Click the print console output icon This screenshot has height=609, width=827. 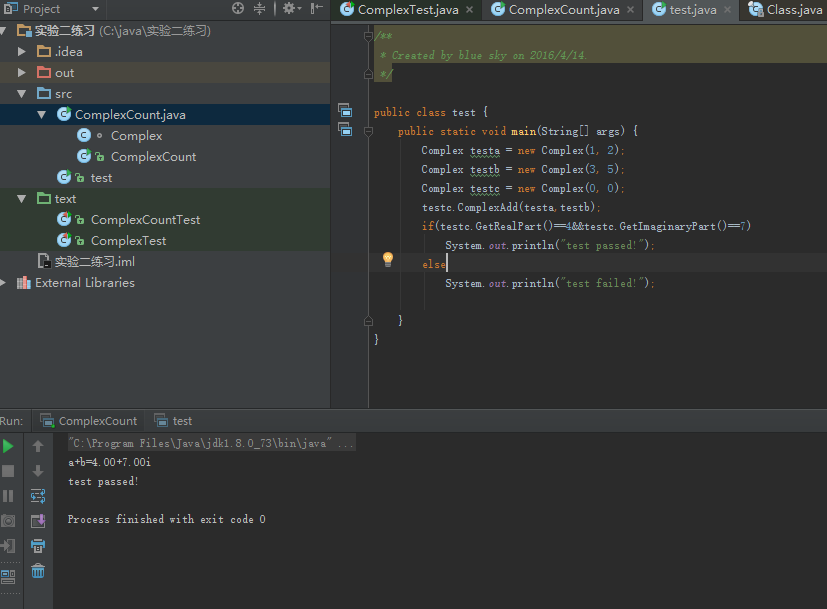click(38, 546)
